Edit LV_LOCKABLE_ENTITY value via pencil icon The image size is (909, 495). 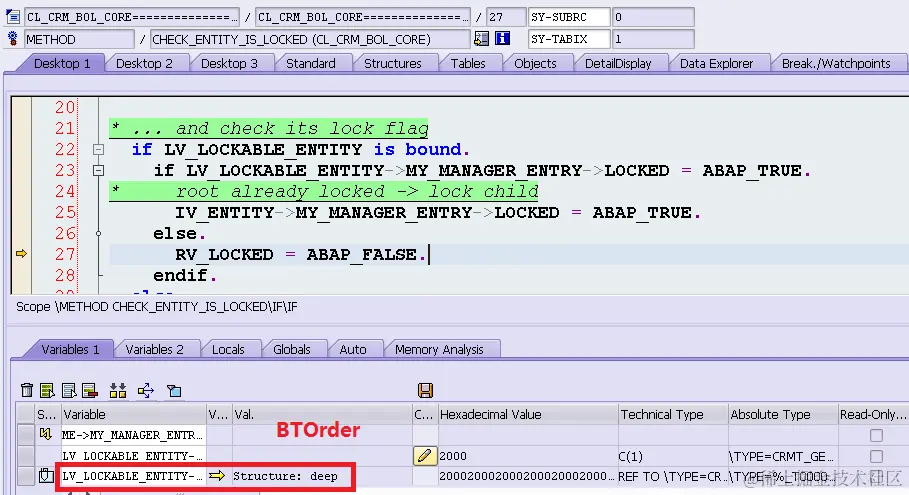coord(424,456)
